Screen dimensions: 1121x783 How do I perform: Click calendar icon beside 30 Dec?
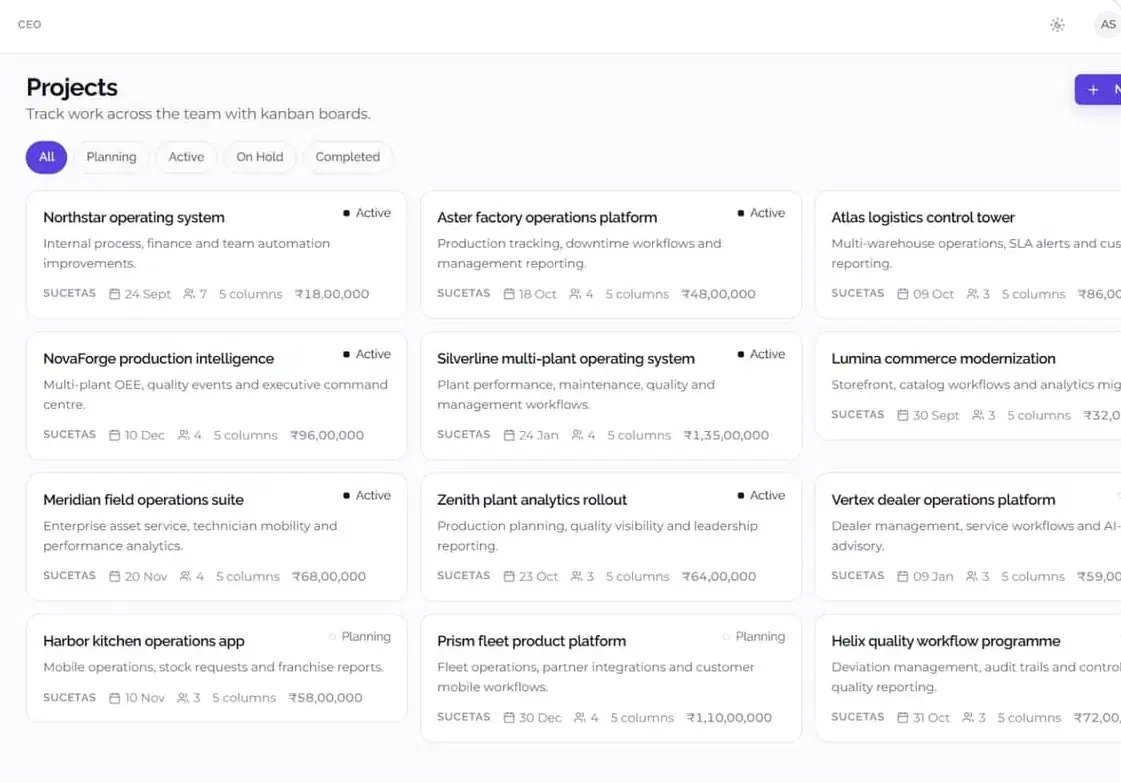509,717
